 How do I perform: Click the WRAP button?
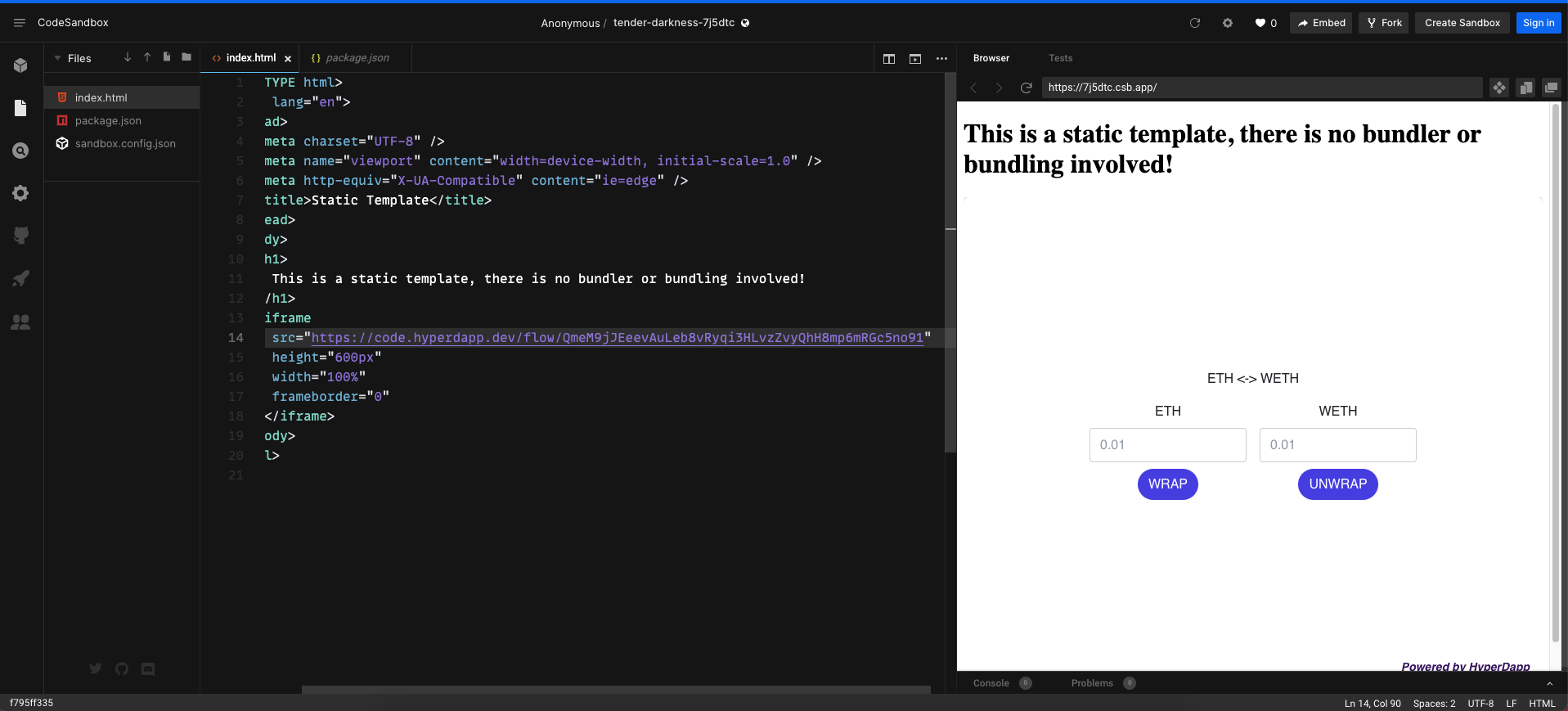coord(1167,484)
